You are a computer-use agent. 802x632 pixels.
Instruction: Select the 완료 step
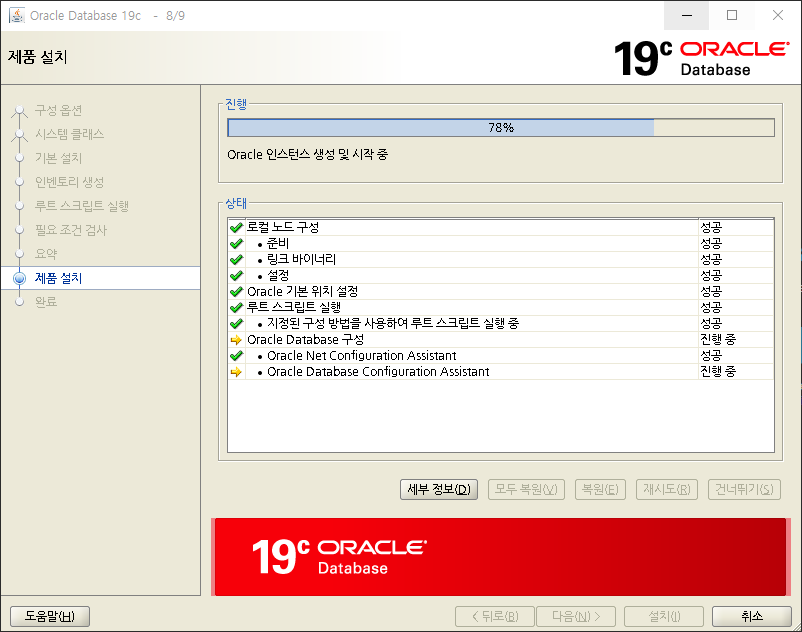point(46,302)
